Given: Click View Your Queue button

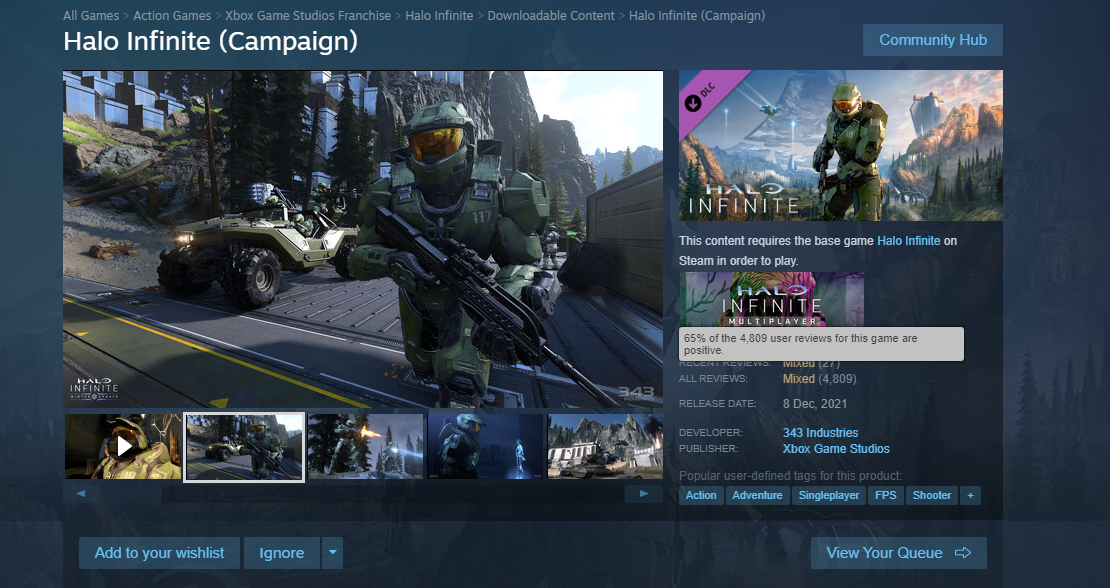Looking at the screenshot, I should [x=898, y=553].
